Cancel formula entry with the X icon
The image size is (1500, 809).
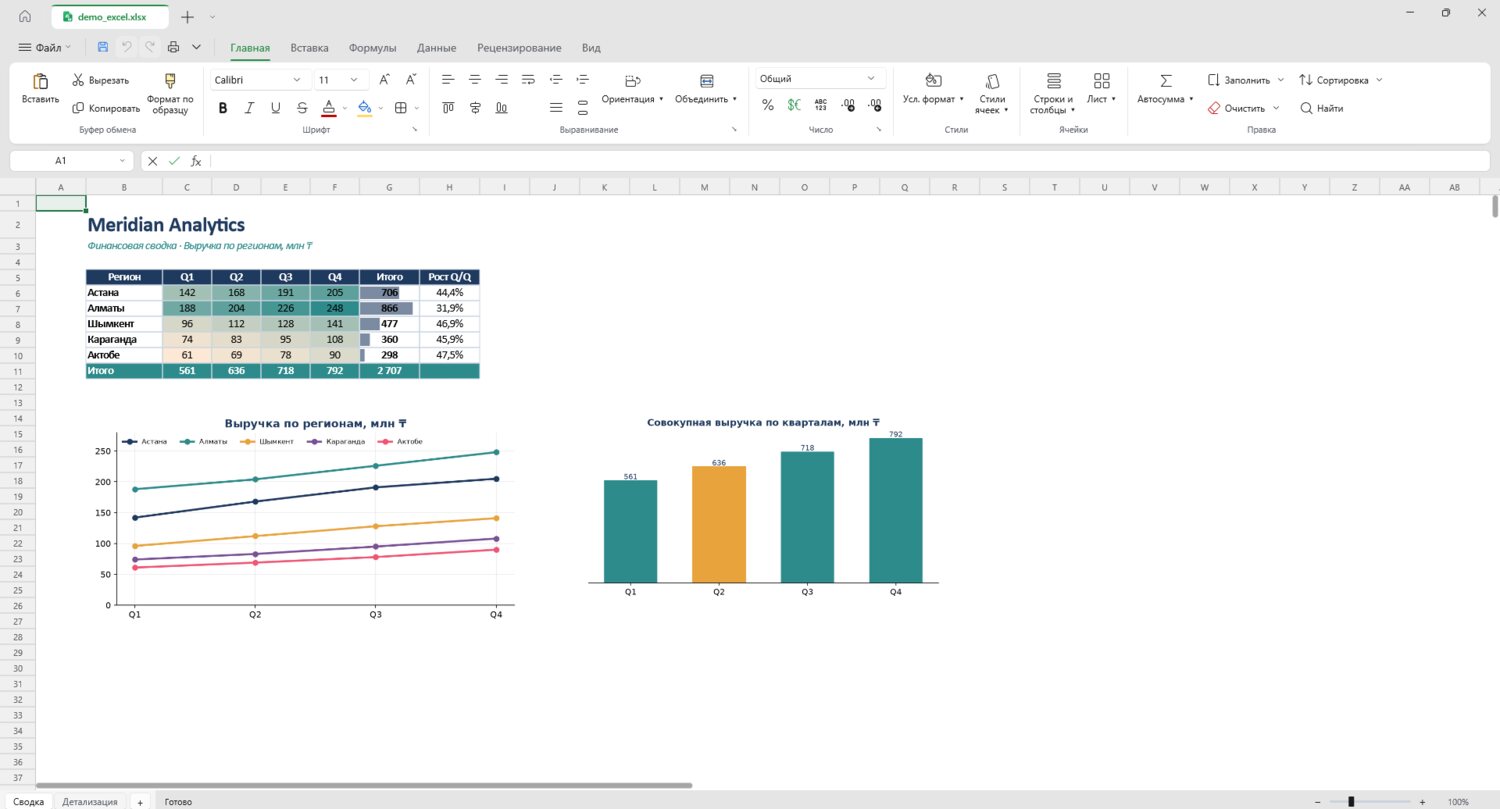click(x=152, y=160)
